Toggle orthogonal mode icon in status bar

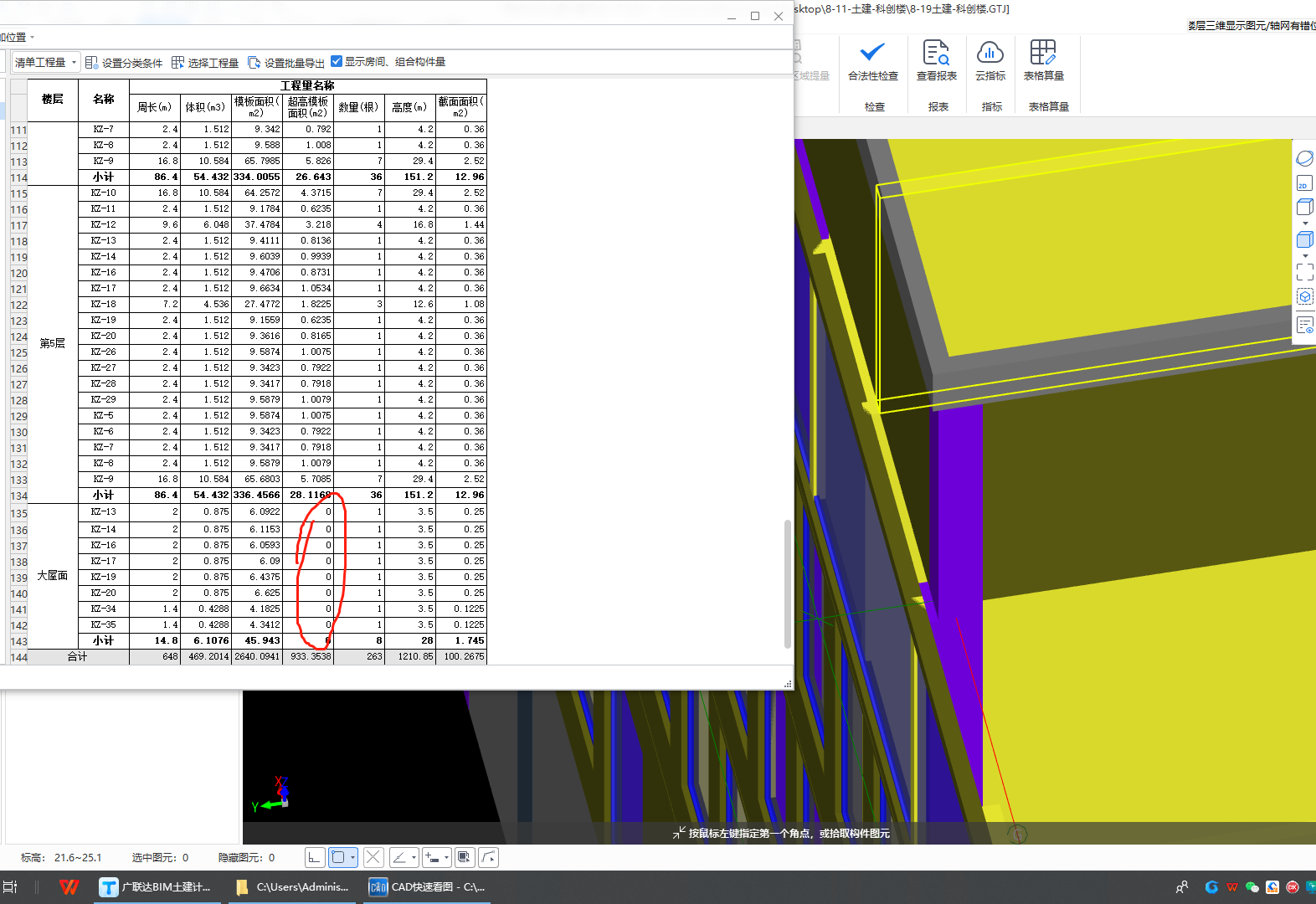(x=315, y=857)
